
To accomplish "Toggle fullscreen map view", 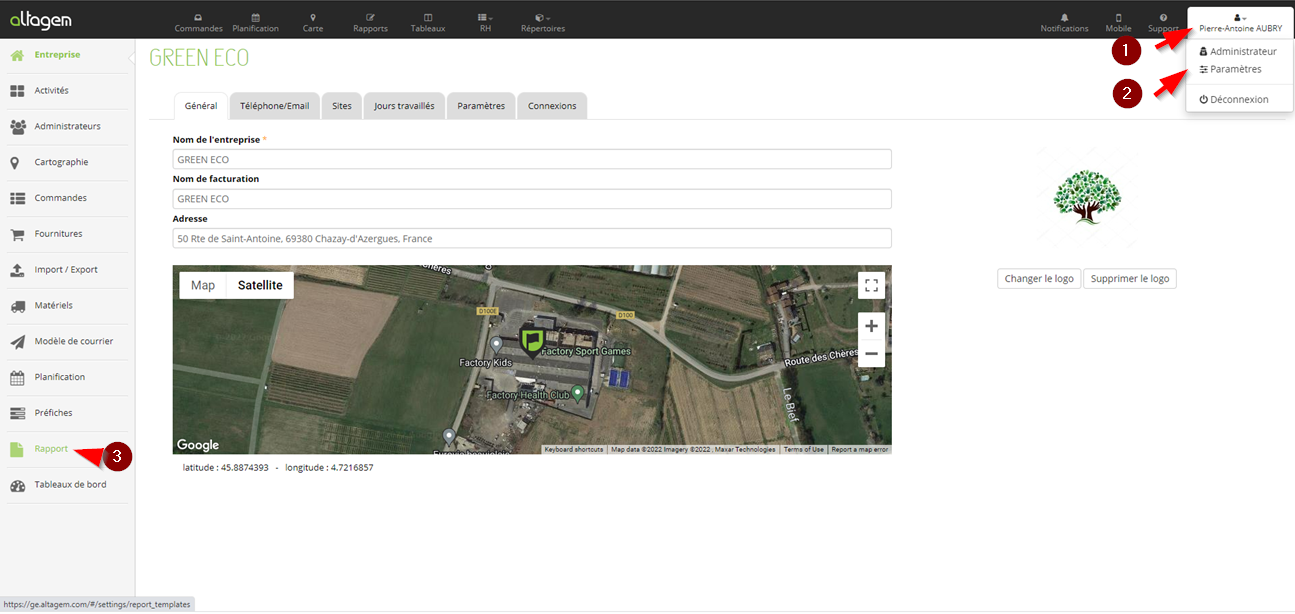I will click(x=871, y=286).
